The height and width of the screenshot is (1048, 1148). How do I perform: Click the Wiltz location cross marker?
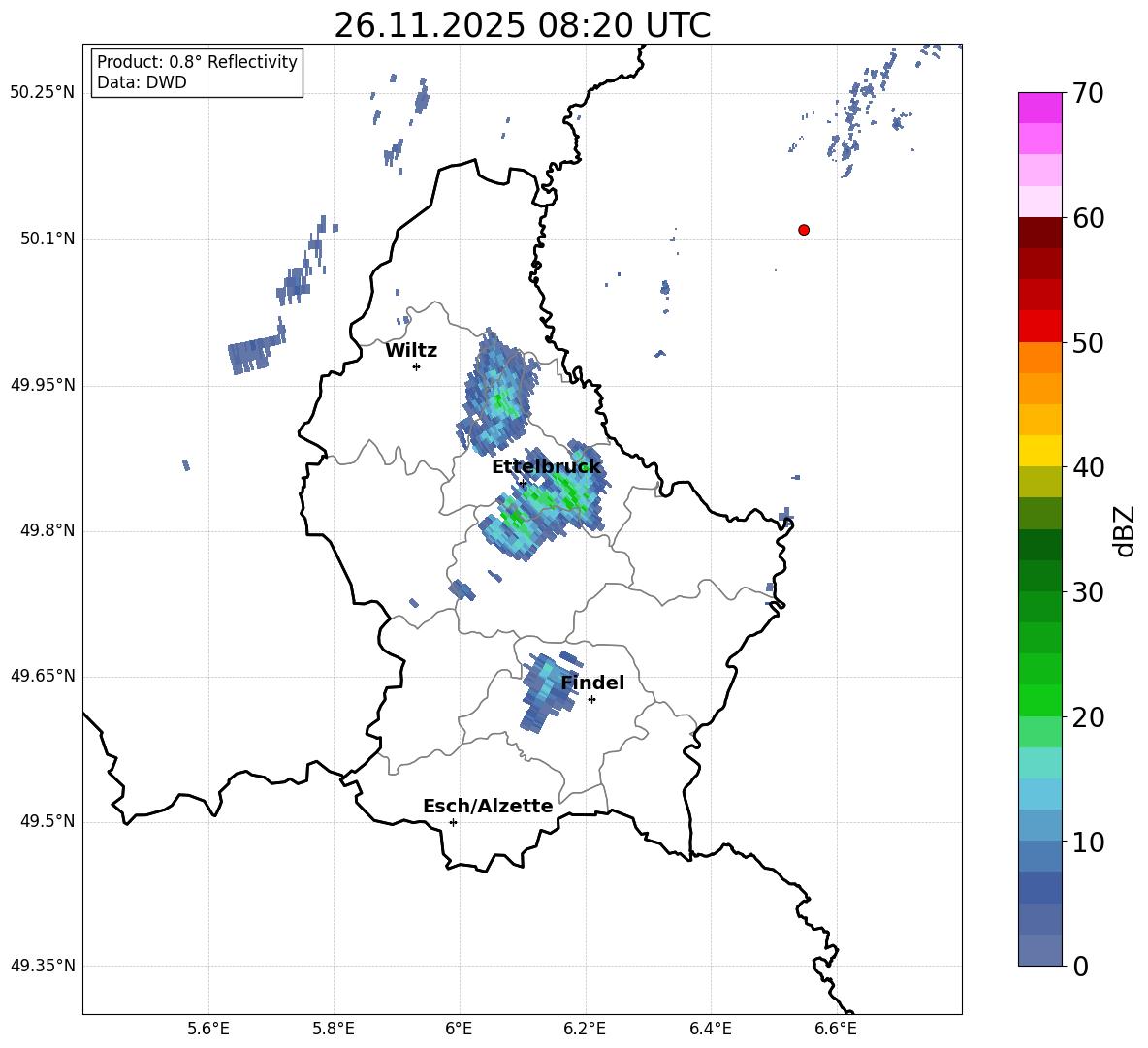(416, 366)
